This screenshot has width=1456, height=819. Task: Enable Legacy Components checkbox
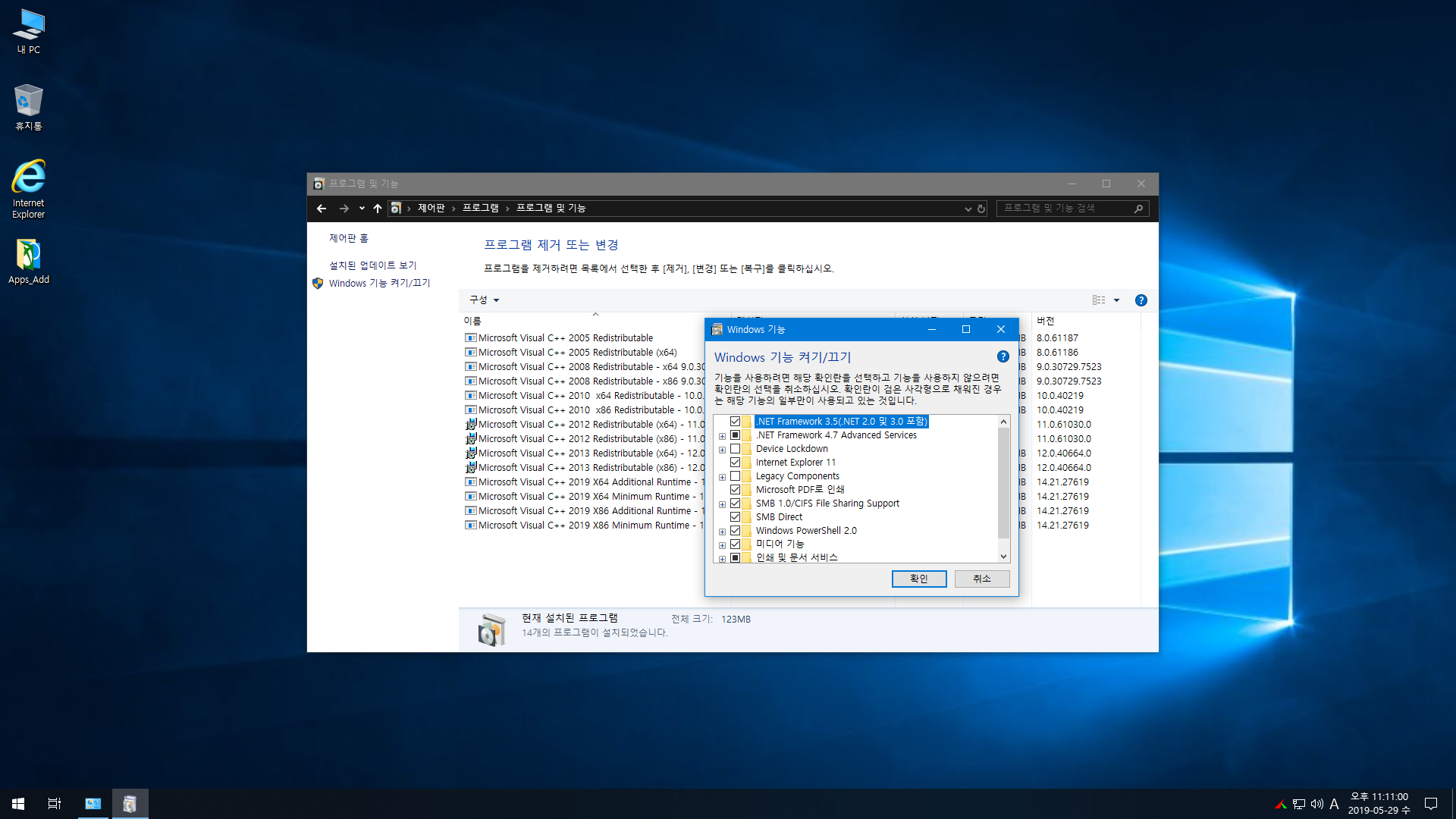coord(735,475)
